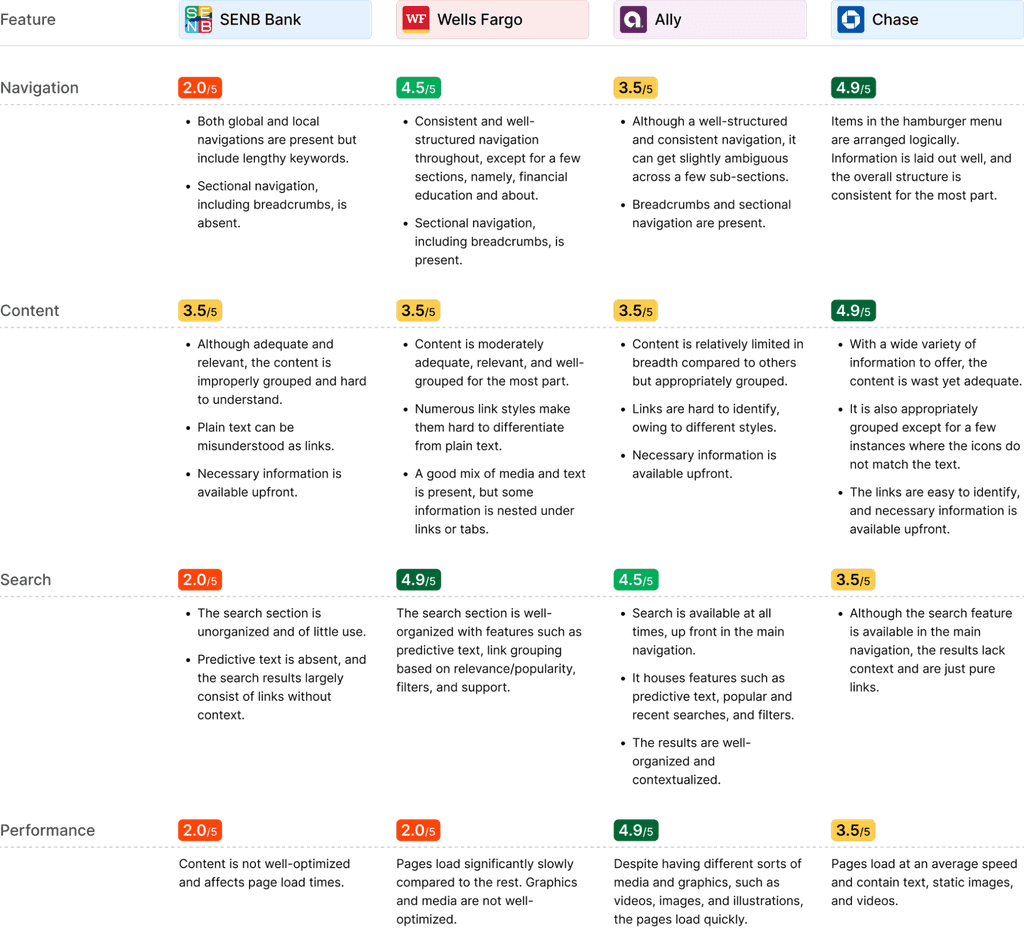
Task: Click text 'Breadcrumbs and sectional navigation are present'
Action: (x=711, y=214)
